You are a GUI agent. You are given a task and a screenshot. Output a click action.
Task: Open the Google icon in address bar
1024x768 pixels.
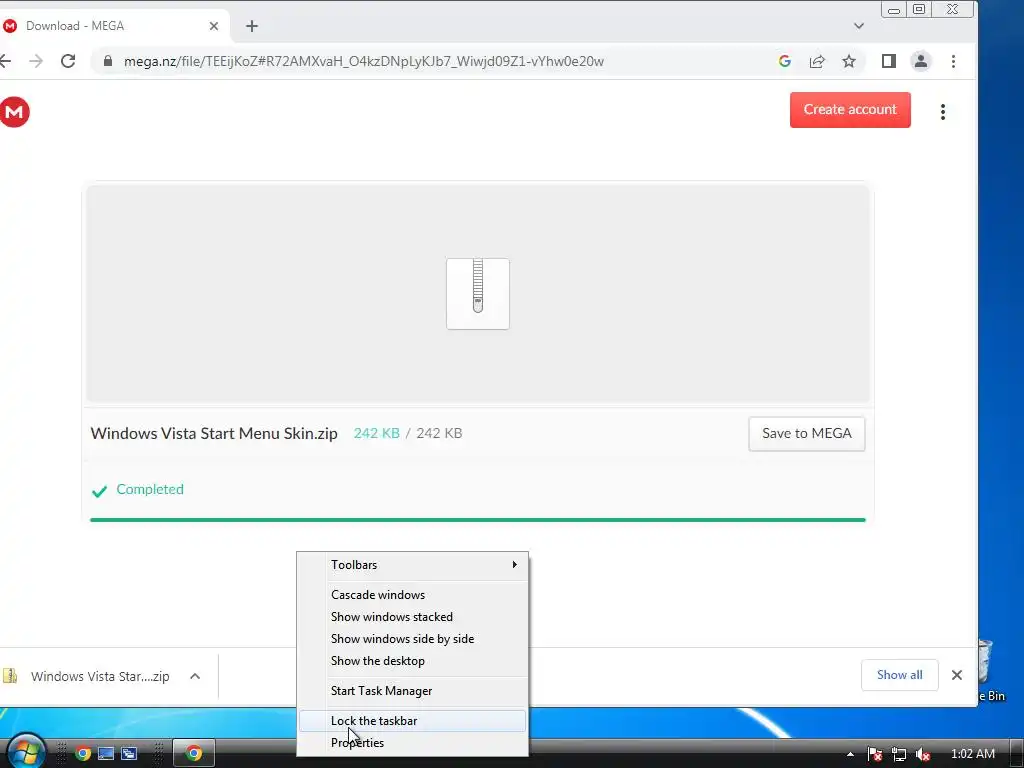[x=785, y=61]
